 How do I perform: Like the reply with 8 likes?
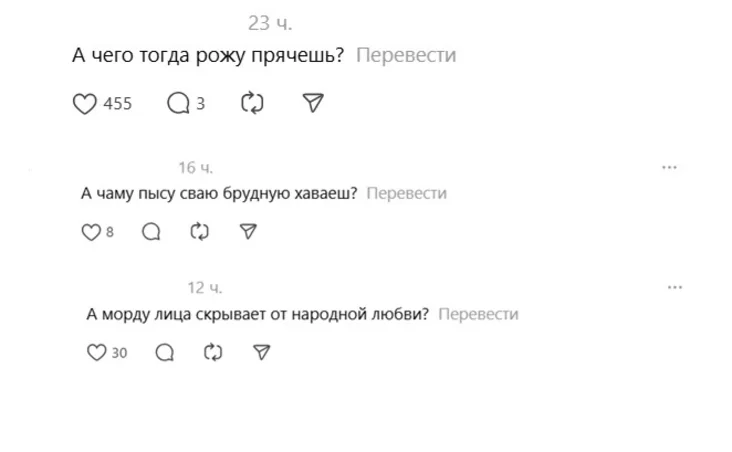coord(90,232)
